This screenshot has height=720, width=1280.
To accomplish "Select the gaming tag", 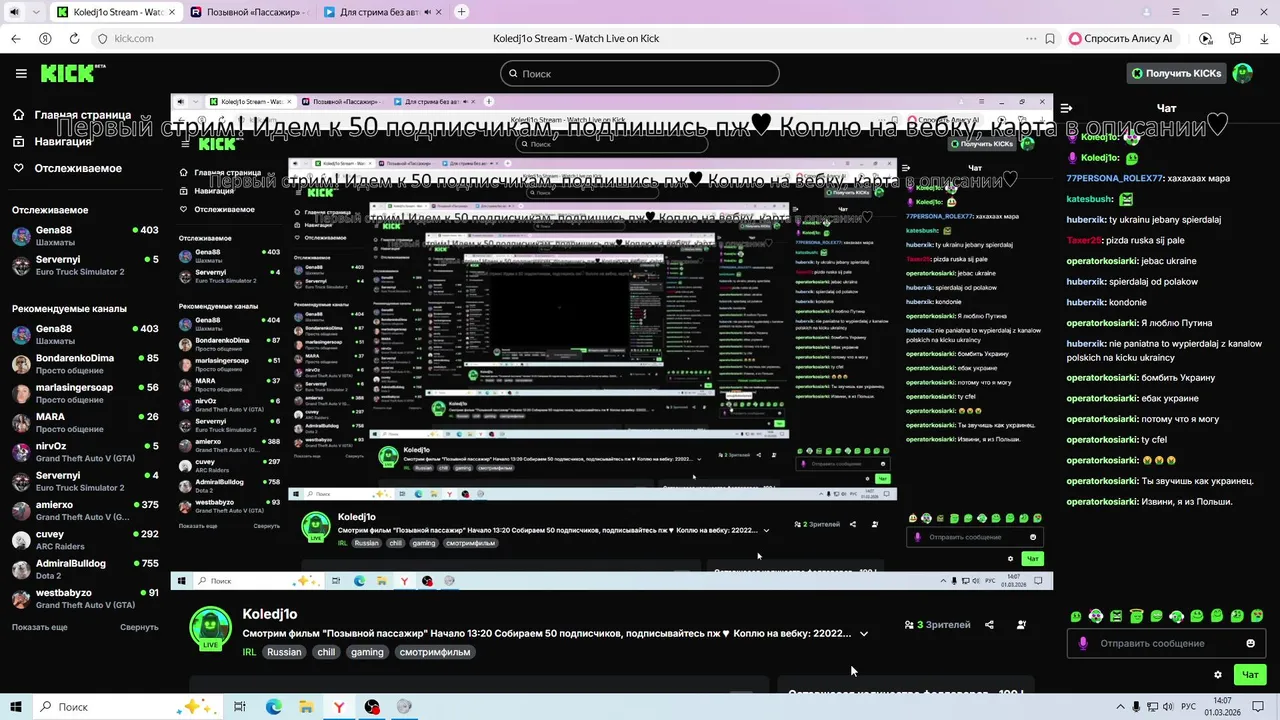I will pos(367,652).
